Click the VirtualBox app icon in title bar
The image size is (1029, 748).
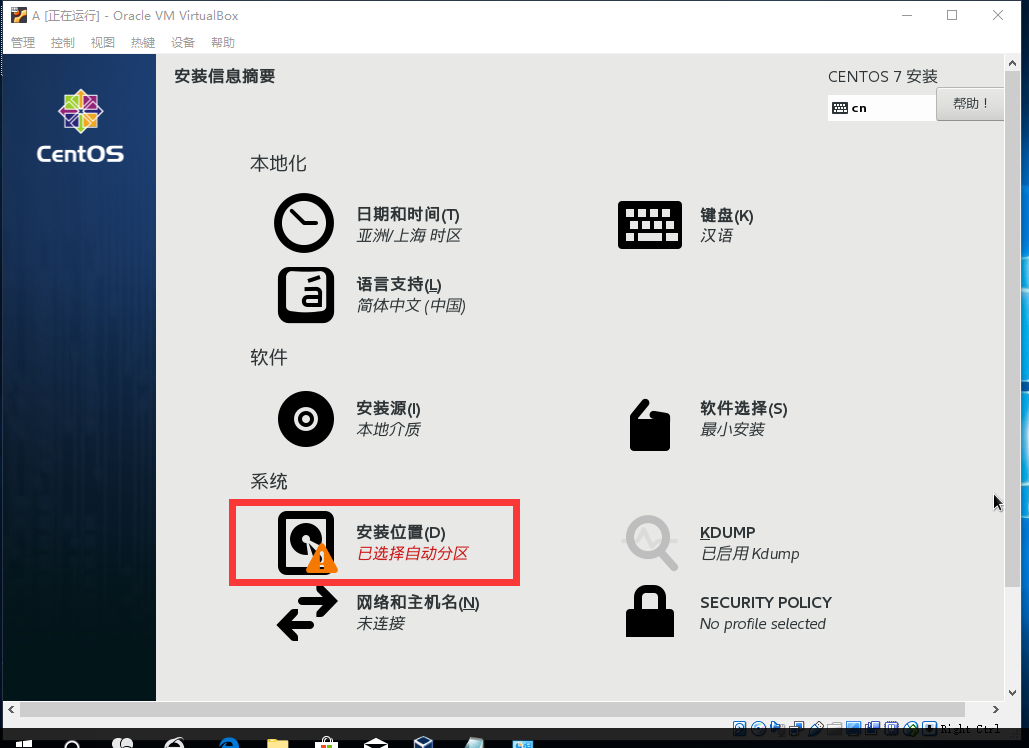point(19,15)
